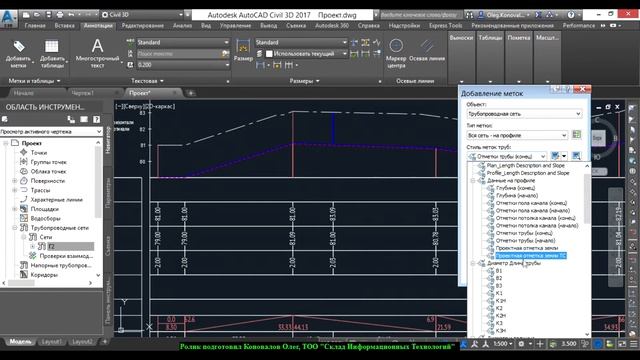The width and height of the screenshot is (640, 360).
Task: Select the Трассы tree item
Action: pos(40,190)
